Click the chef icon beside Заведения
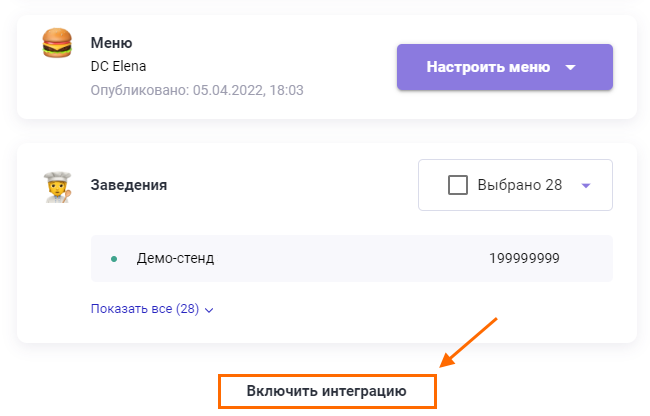The image size is (650, 416). pos(57,186)
